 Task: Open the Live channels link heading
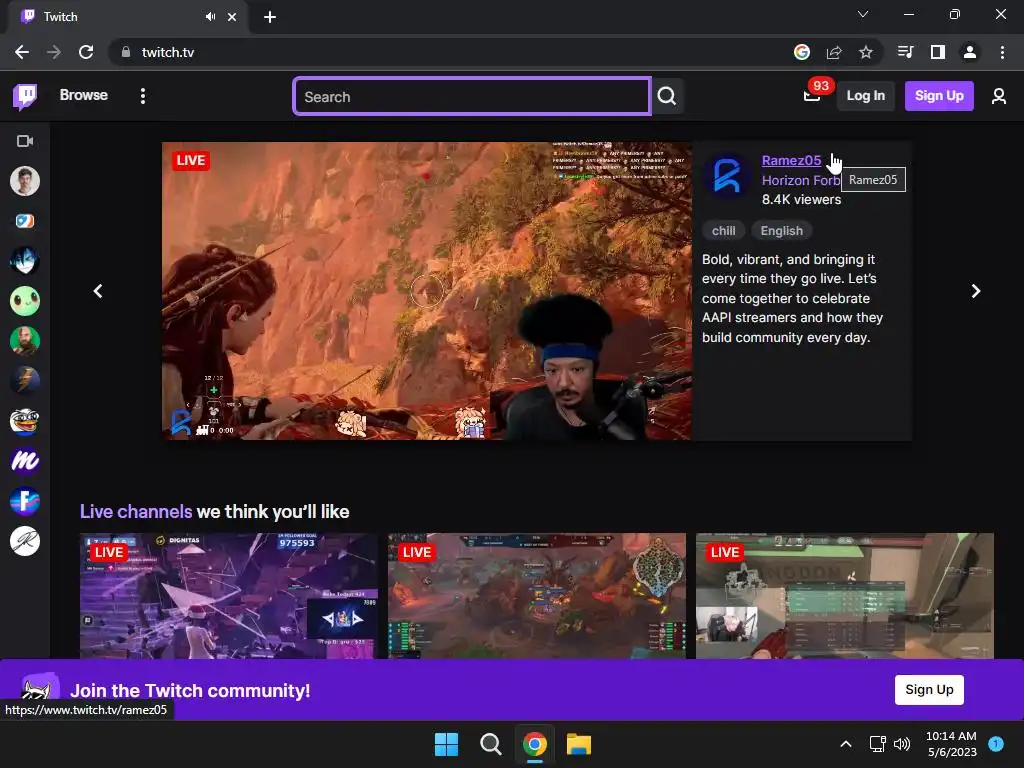(x=136, y=511)
